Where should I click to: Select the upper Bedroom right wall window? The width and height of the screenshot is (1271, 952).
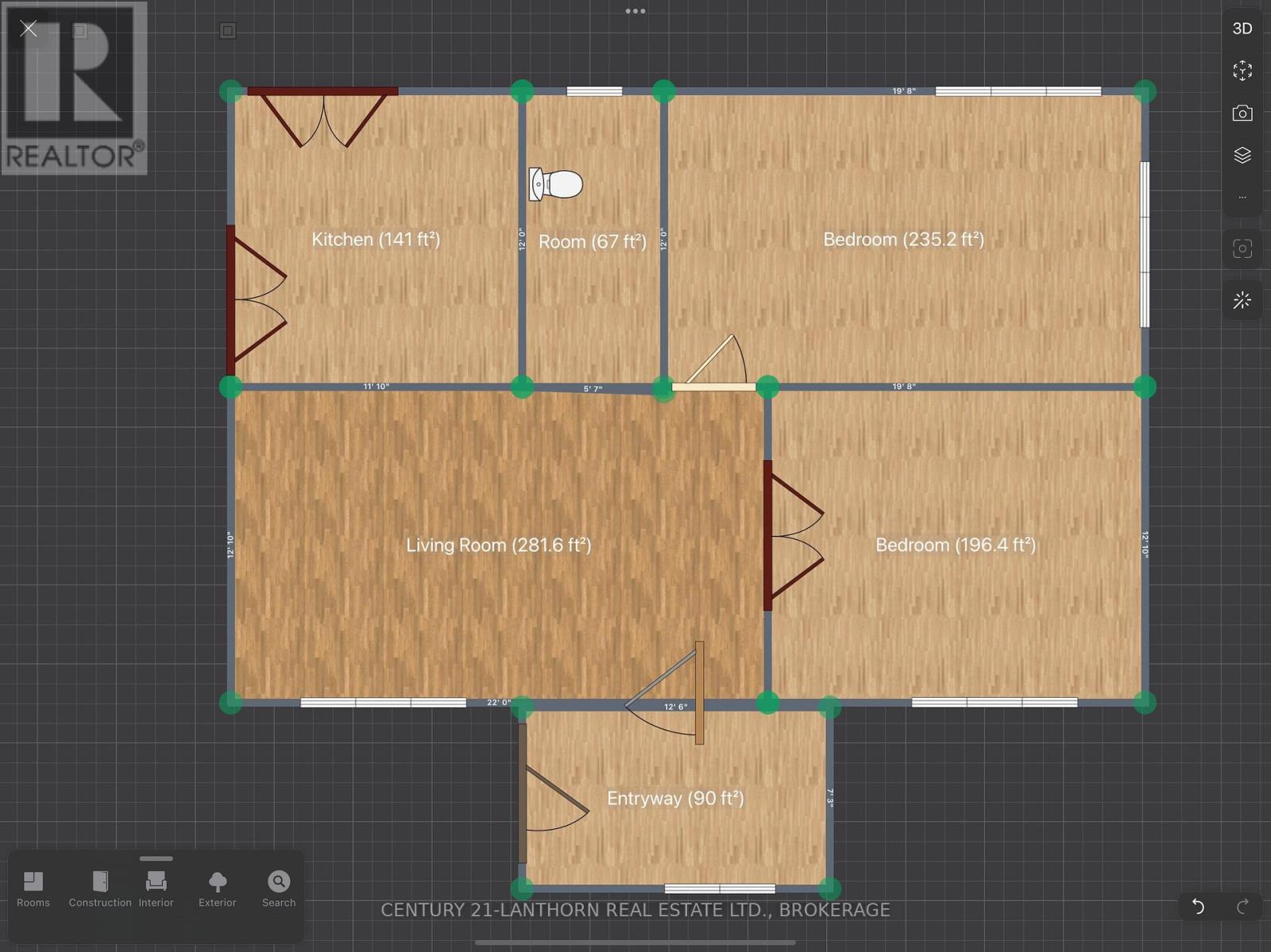click(x=1145, y=245)
